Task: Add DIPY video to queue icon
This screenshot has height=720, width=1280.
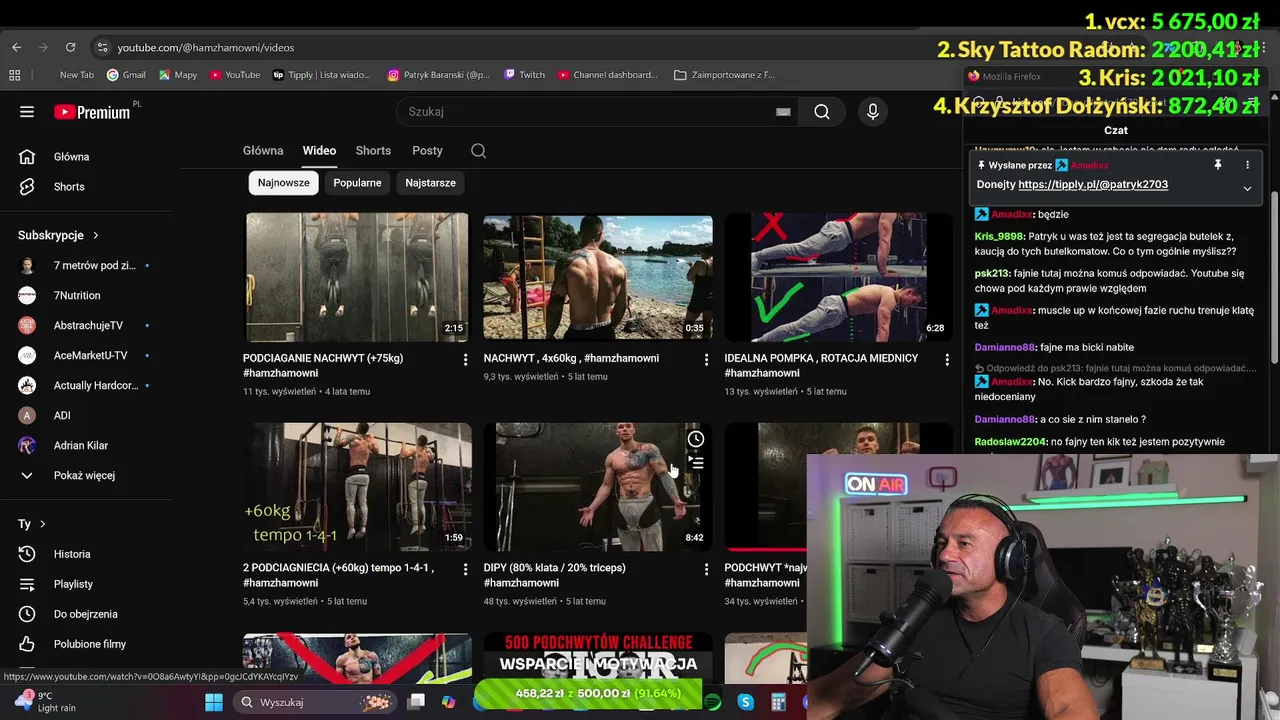Action: click(x=696, y=463)
